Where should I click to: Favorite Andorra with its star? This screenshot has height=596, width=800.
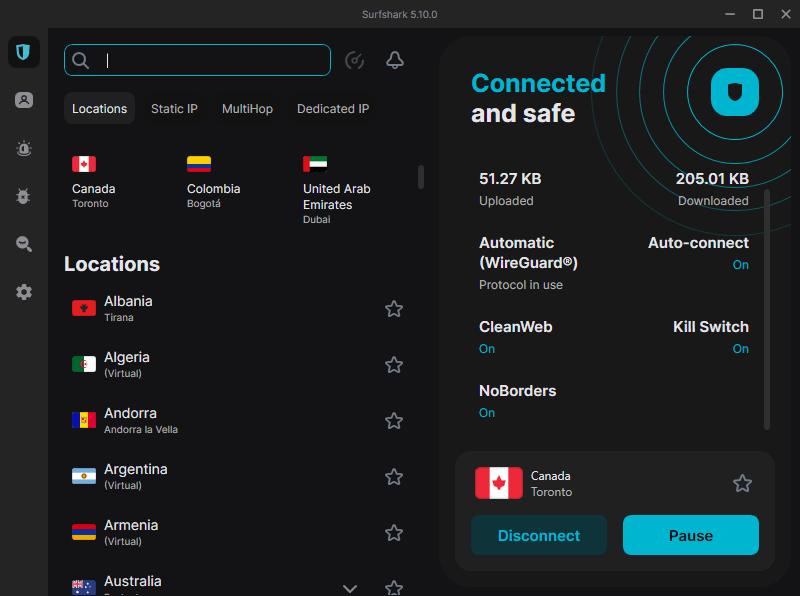394,421
